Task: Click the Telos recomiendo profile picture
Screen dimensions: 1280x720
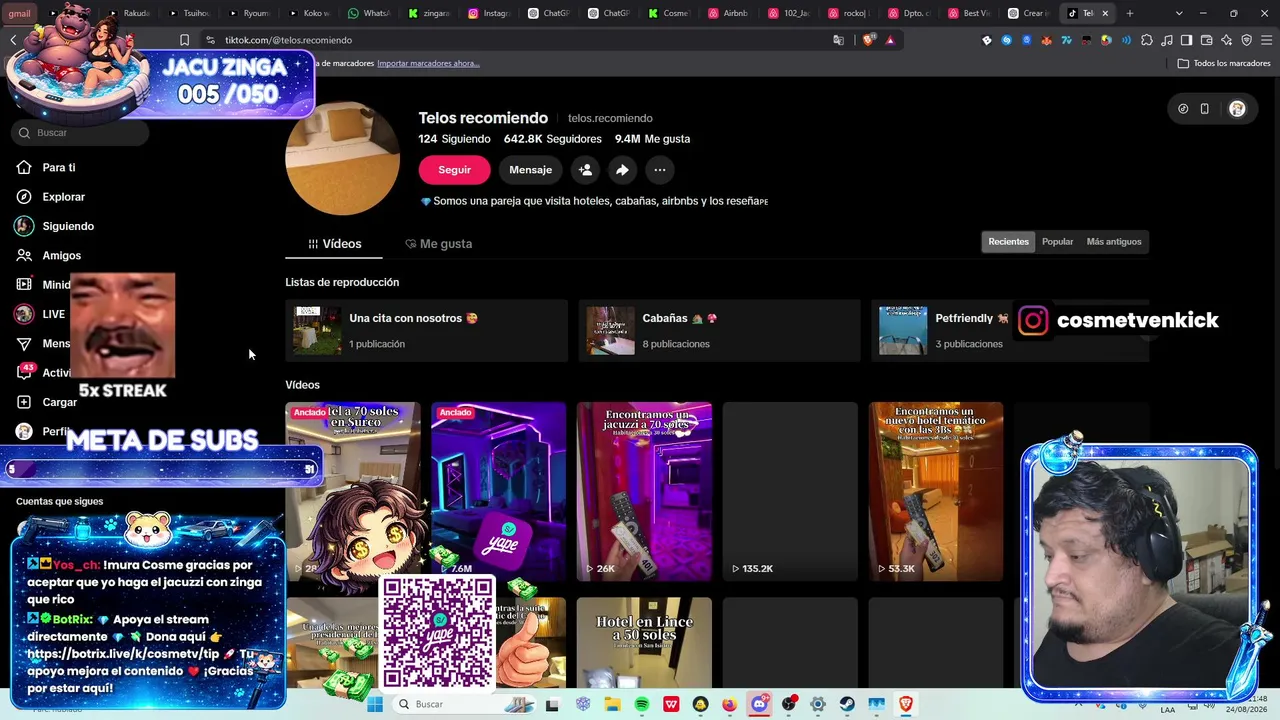Action: [x=342, y=158]
